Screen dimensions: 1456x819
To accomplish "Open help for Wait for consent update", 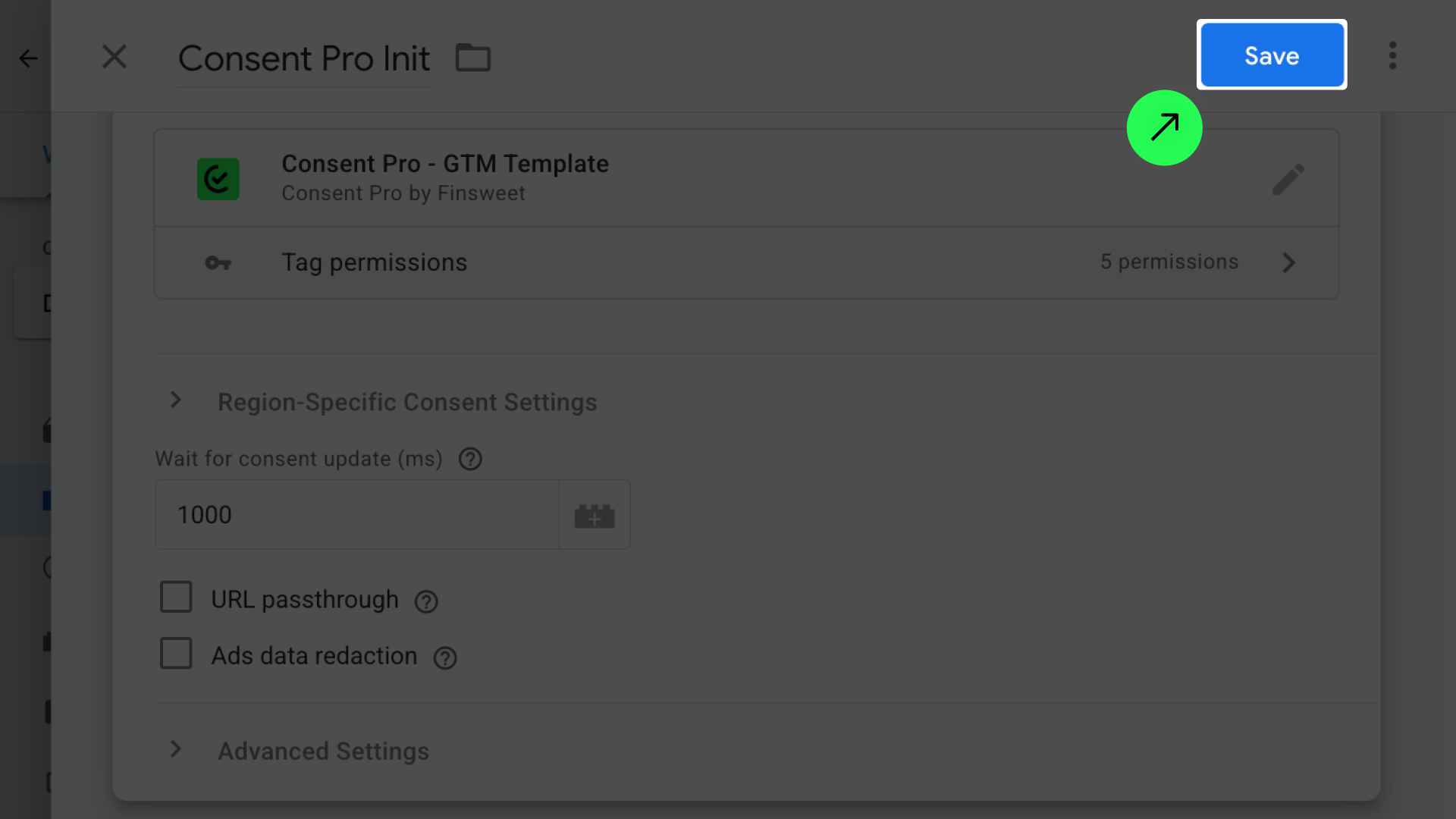I will (x=470, y=460).
